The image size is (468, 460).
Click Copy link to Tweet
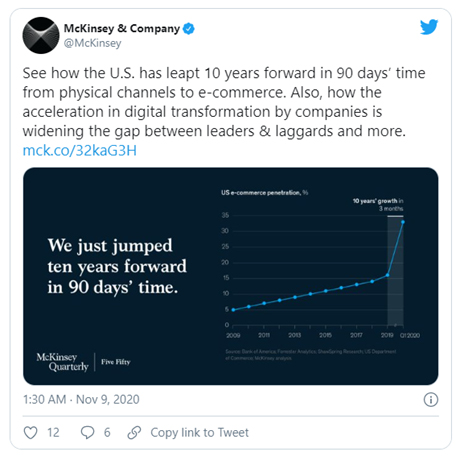point(199,433)
